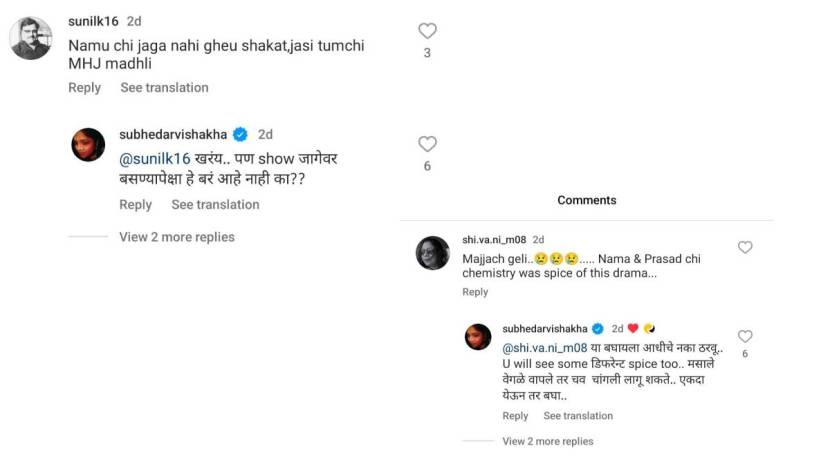Screen dimensions: 830x466
Task: Reply to sunilk16's comment
Action: pos(84,88)
